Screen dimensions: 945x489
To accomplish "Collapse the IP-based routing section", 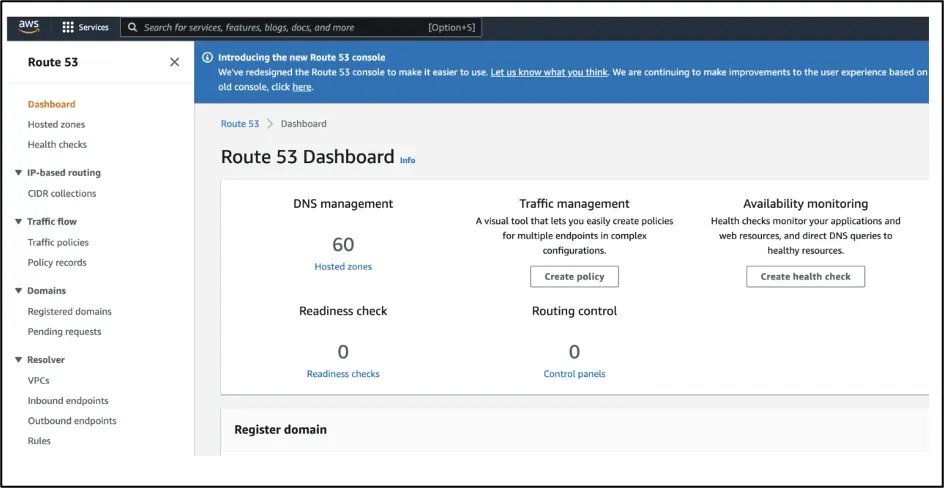I will point(19,173).
